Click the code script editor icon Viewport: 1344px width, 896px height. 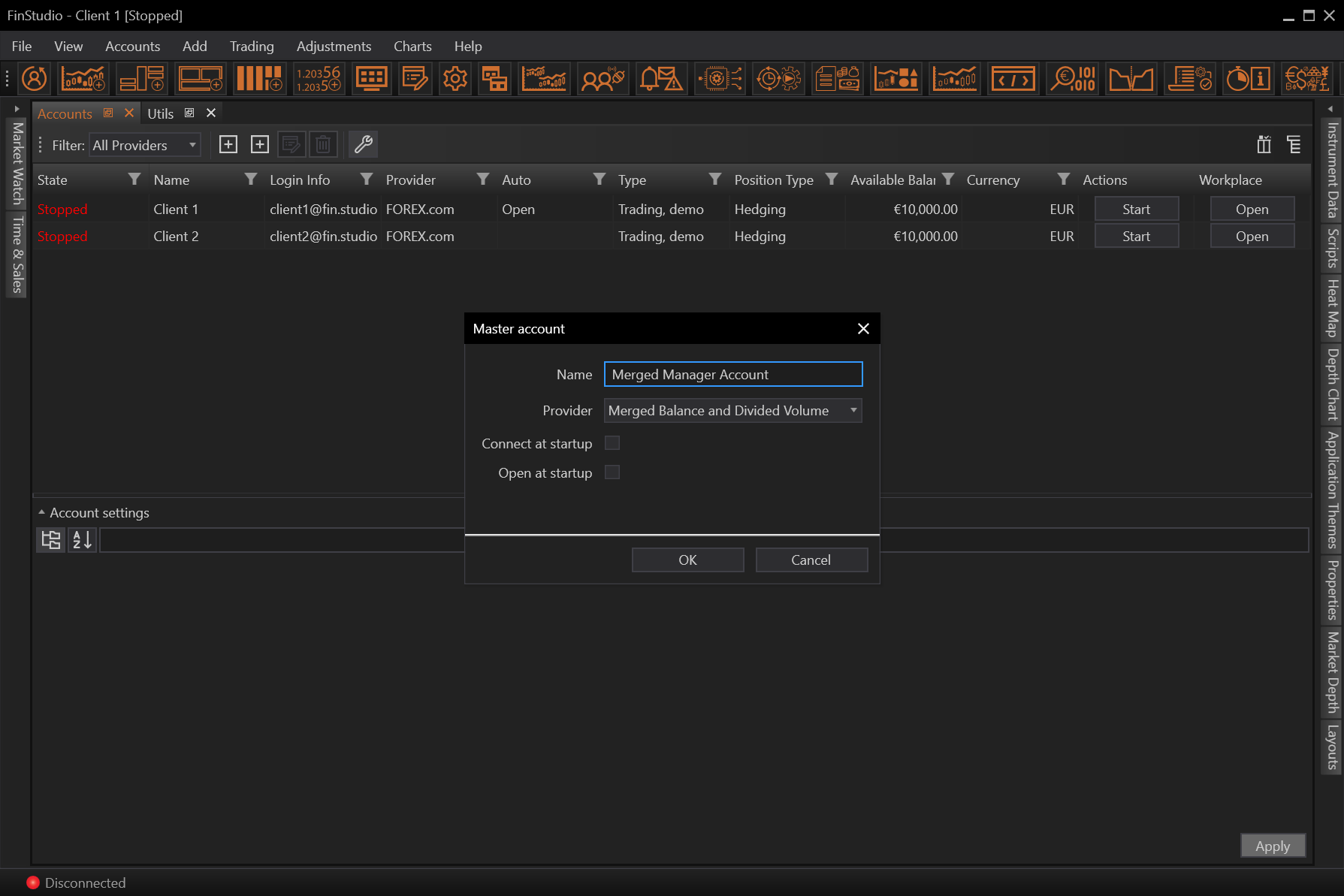pos(1013,78)
